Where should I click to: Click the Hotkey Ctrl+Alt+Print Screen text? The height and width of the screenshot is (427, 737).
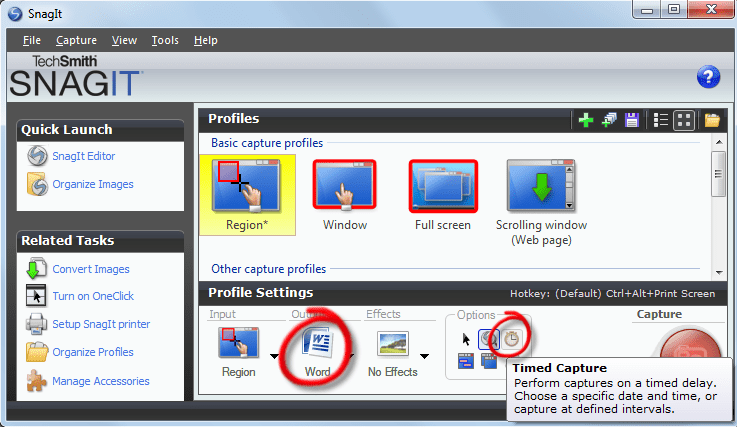point(612,293)
